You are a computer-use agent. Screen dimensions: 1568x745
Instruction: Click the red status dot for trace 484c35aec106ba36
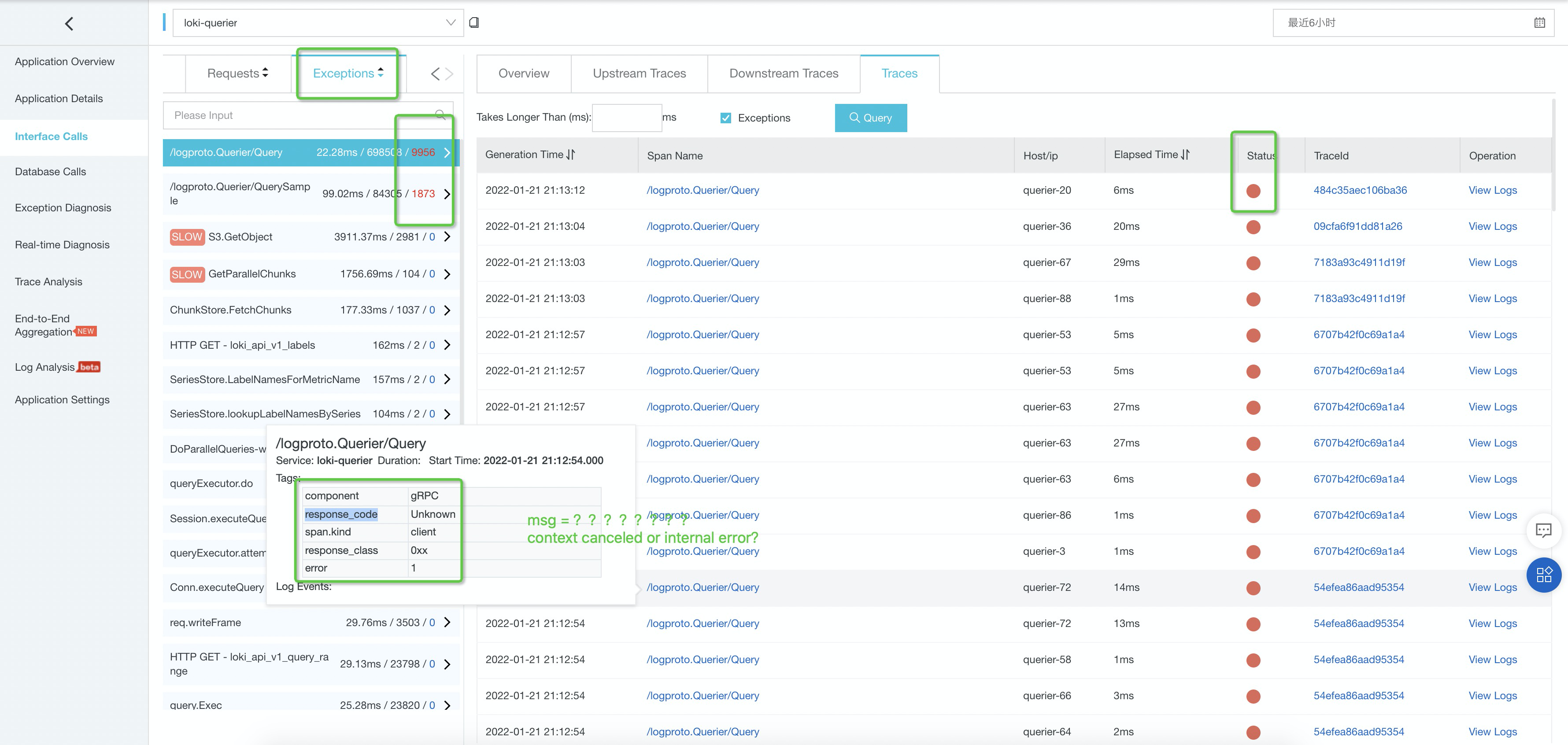pos(1254,191)
